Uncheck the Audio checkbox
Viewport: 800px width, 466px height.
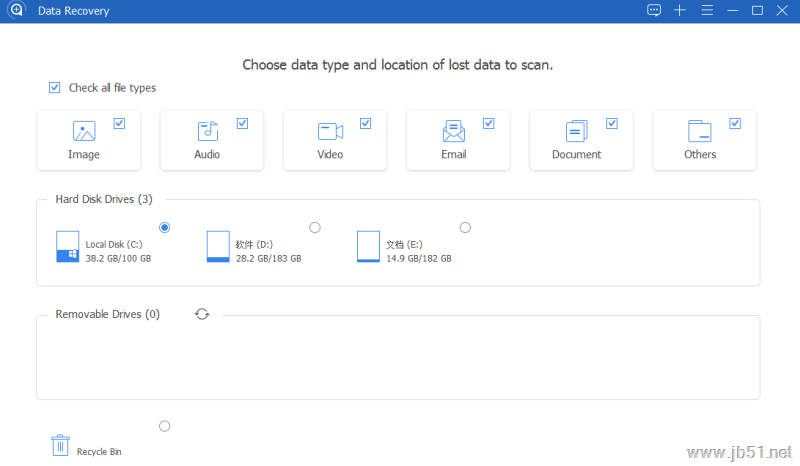[x=242, y=124]
